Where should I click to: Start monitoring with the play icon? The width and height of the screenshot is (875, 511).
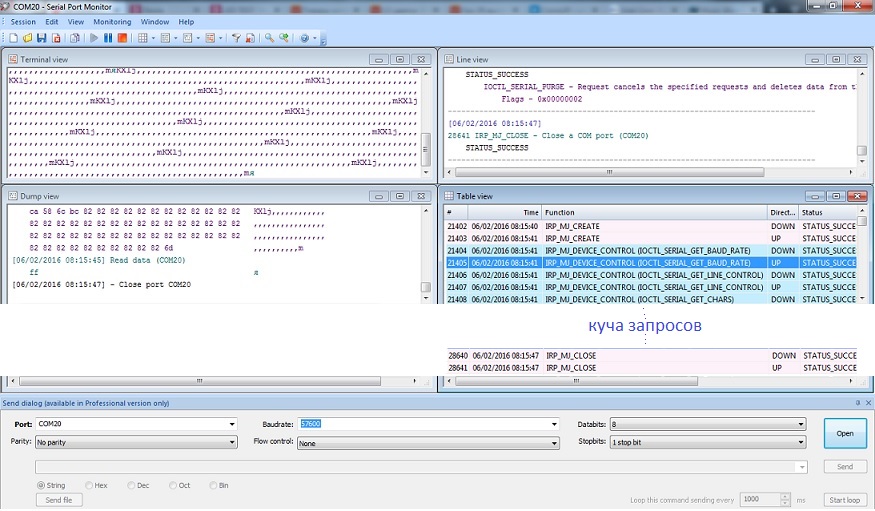pos(94,38)
